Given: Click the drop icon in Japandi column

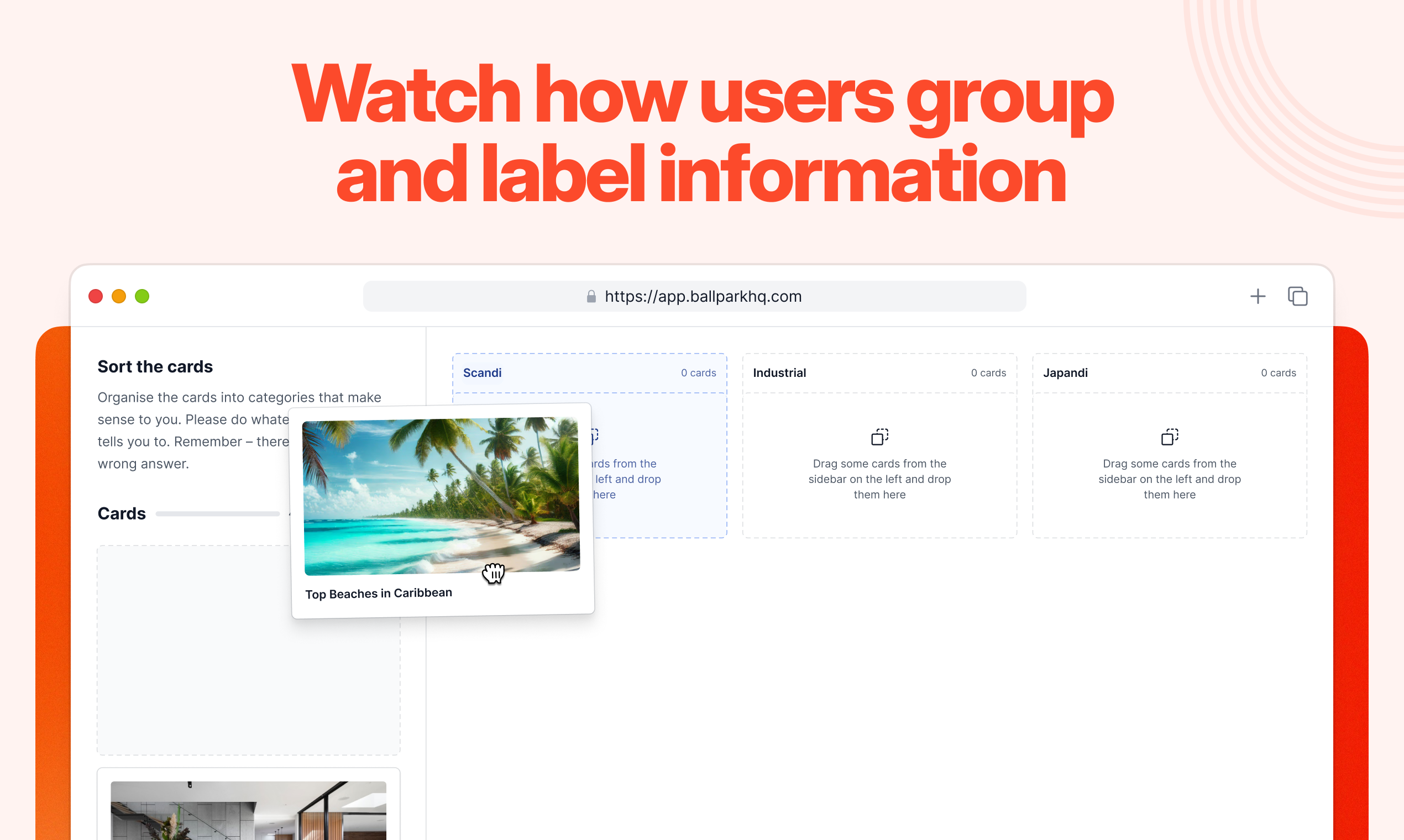Looking at the screenshot, I should point(1169,437).
